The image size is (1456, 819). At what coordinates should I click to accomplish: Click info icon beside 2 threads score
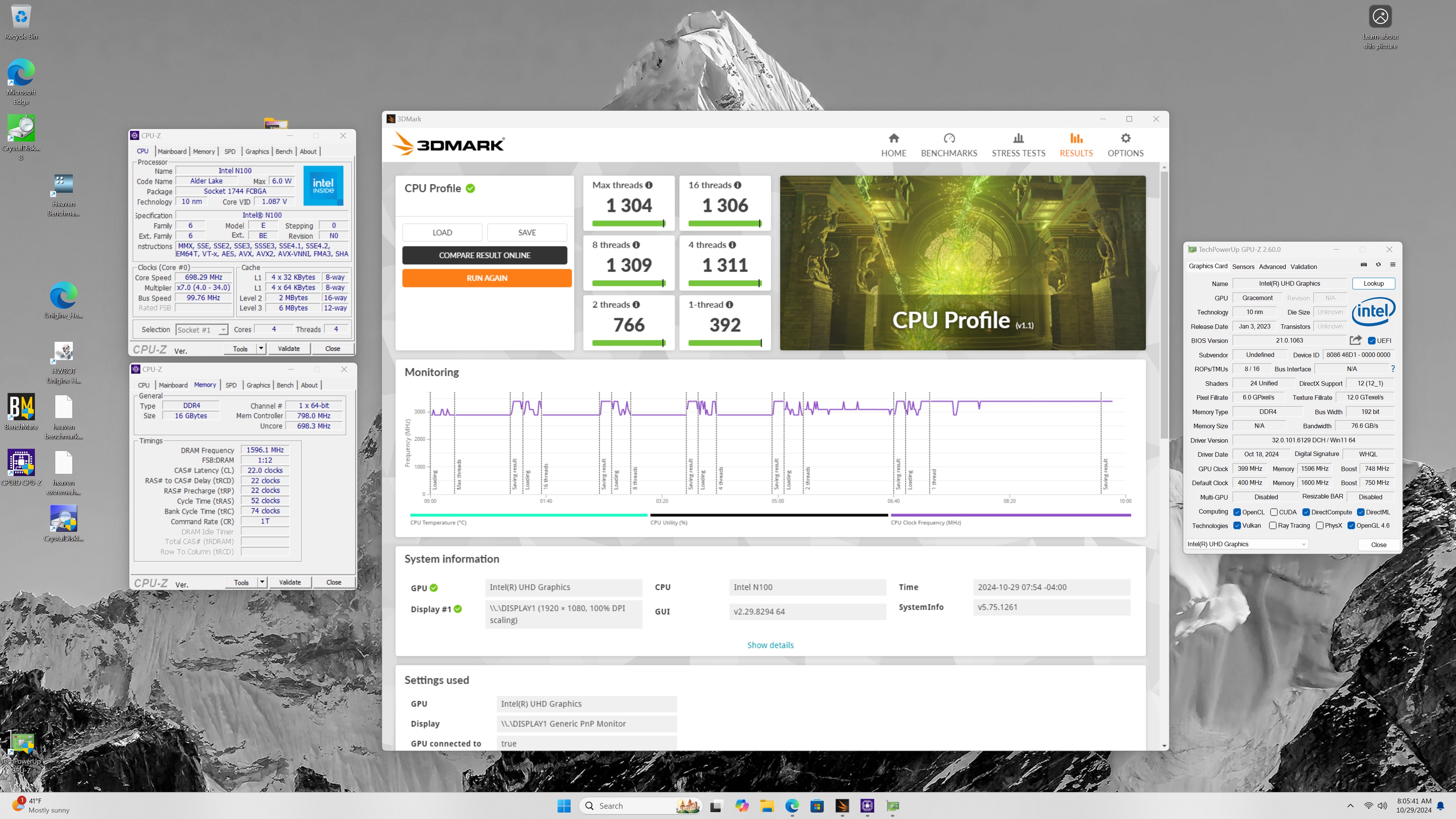pyautogui.click(x=636, y=305)
